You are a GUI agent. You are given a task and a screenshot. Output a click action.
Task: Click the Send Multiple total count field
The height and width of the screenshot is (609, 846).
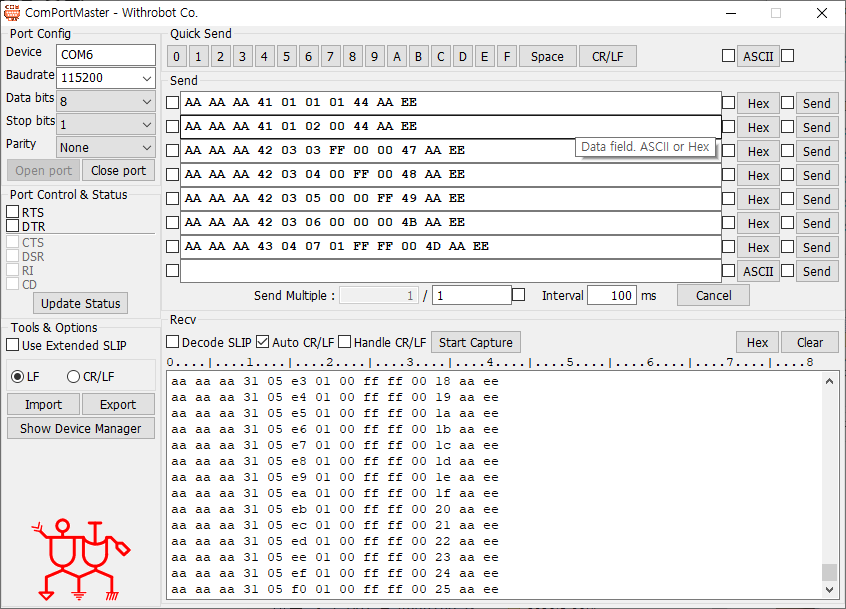pyautogui.click(x=472, y=296)
